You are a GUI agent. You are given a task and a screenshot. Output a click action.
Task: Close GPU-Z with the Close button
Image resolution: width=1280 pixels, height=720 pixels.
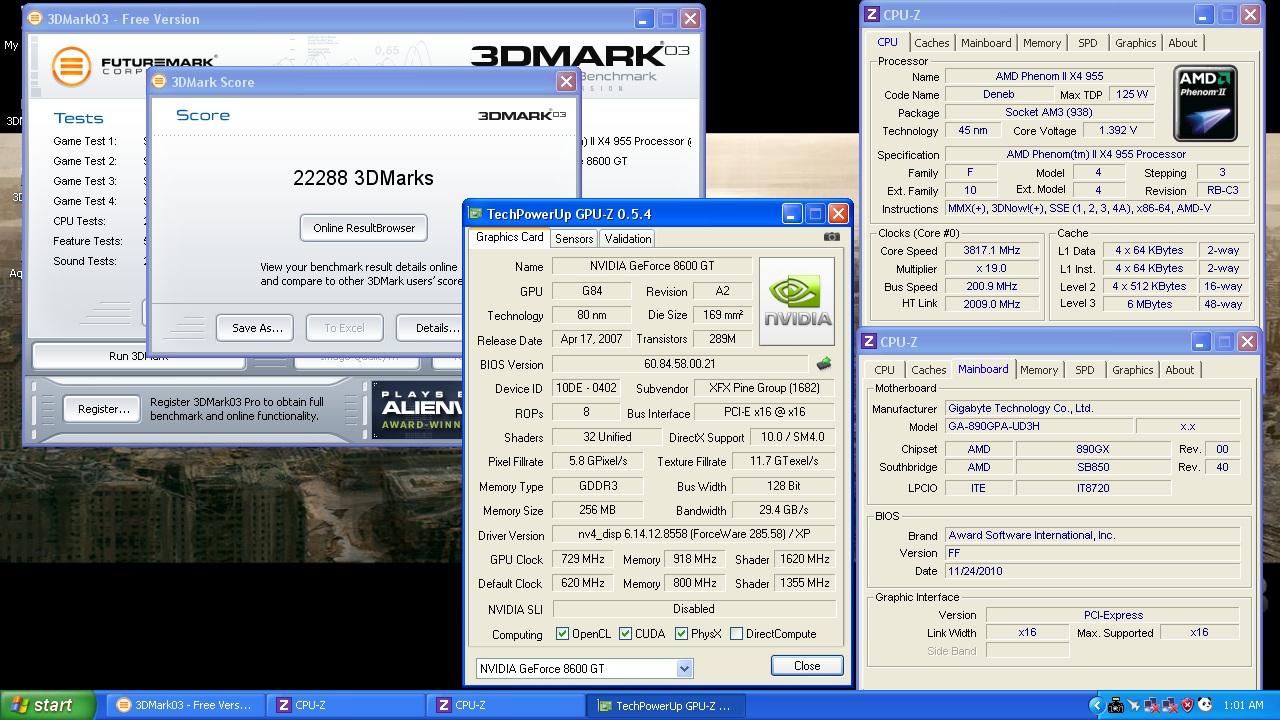(x=807, y=666)
